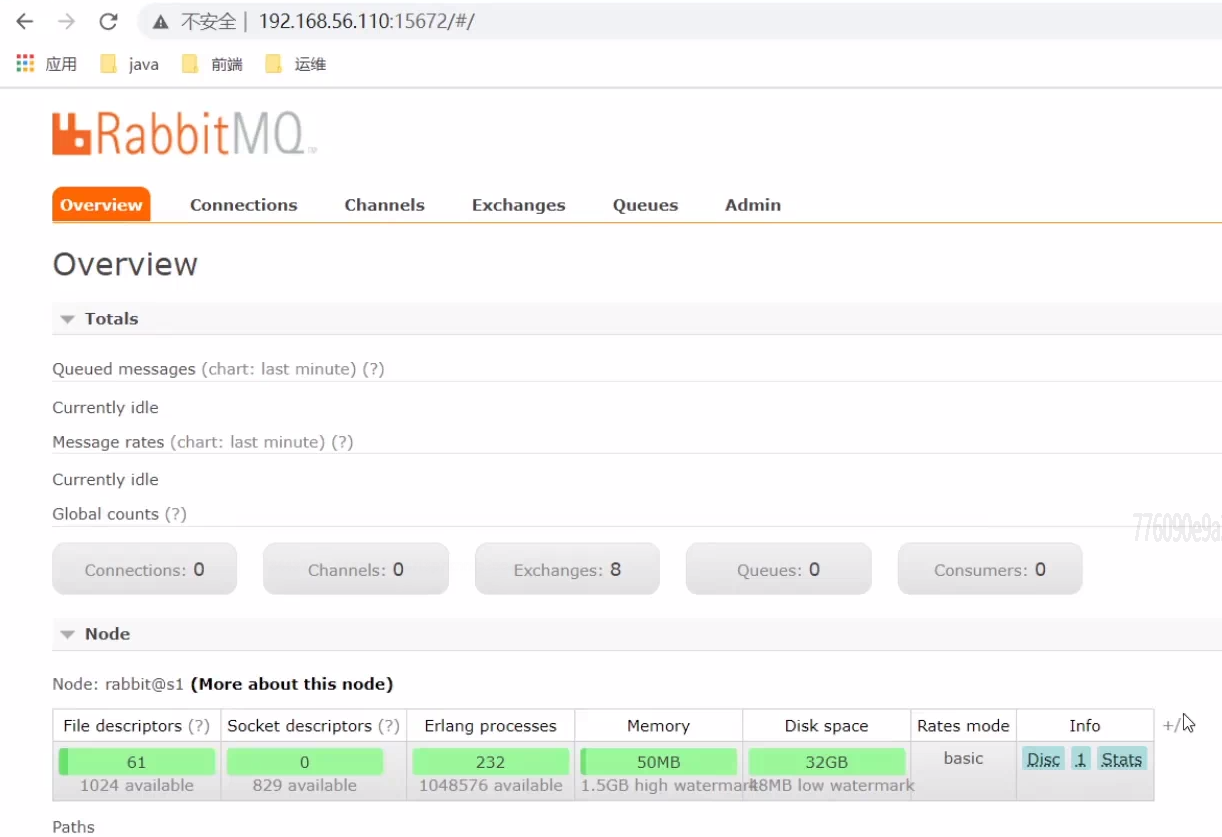Image resolution: width=1222 pixels, height=837 pixels.
Task: Open the 运维 bookmarks folder
Action: pyautogui.click(x=296, y=64)
